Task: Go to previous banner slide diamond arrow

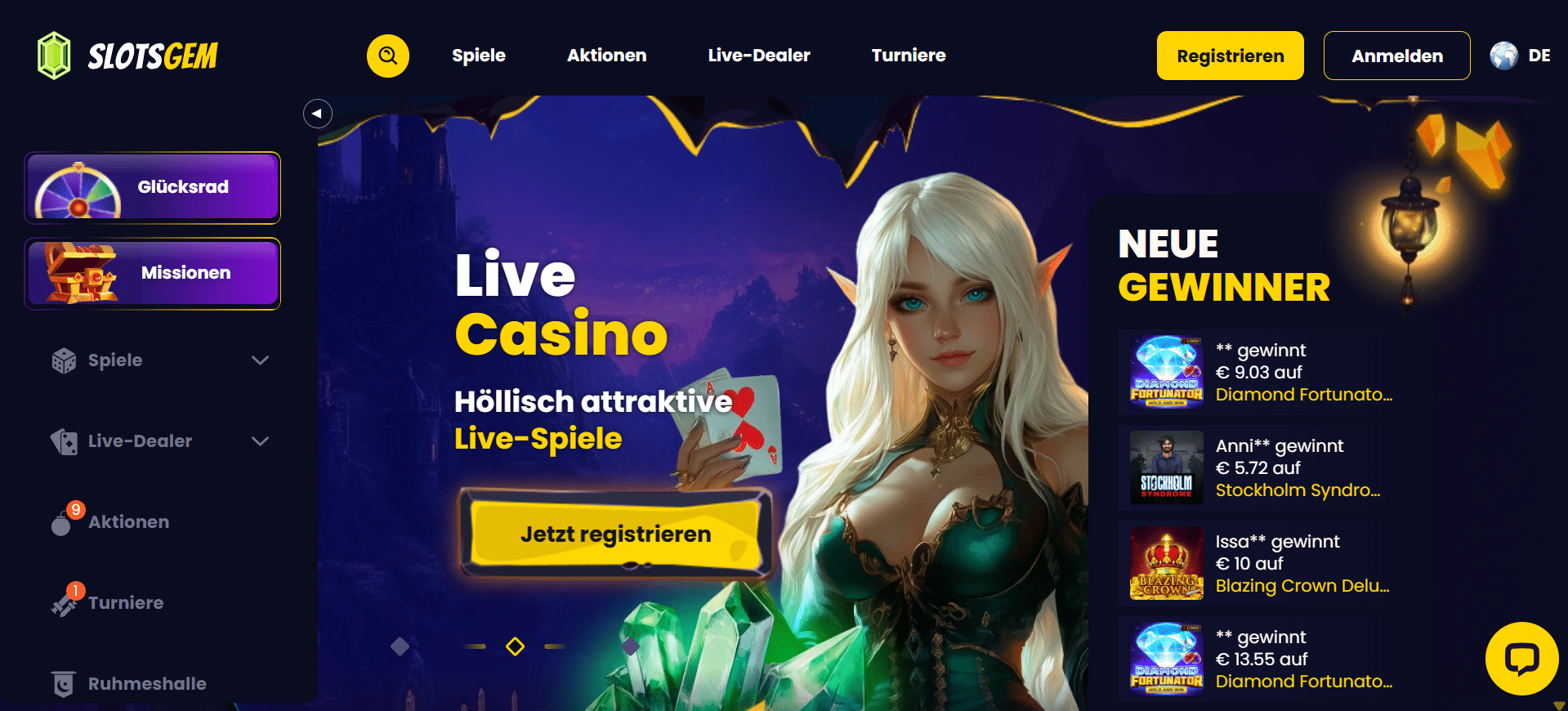Action: [x=400, y=646]
